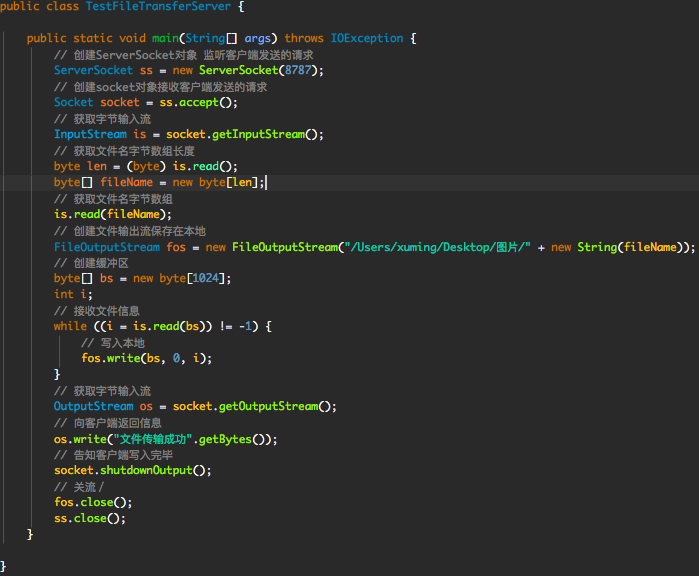Place cursor at end of 'new byte[len];' line
This screenshot has height=576, width=699.
266,183
